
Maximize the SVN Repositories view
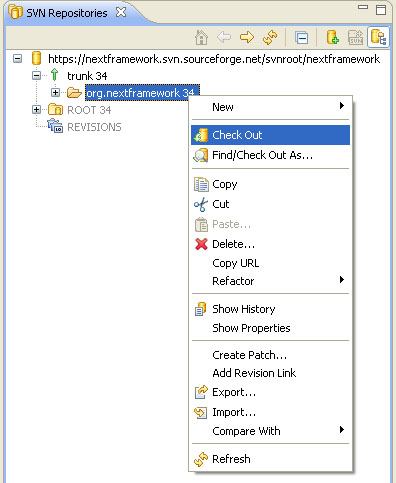click(381, 9)
